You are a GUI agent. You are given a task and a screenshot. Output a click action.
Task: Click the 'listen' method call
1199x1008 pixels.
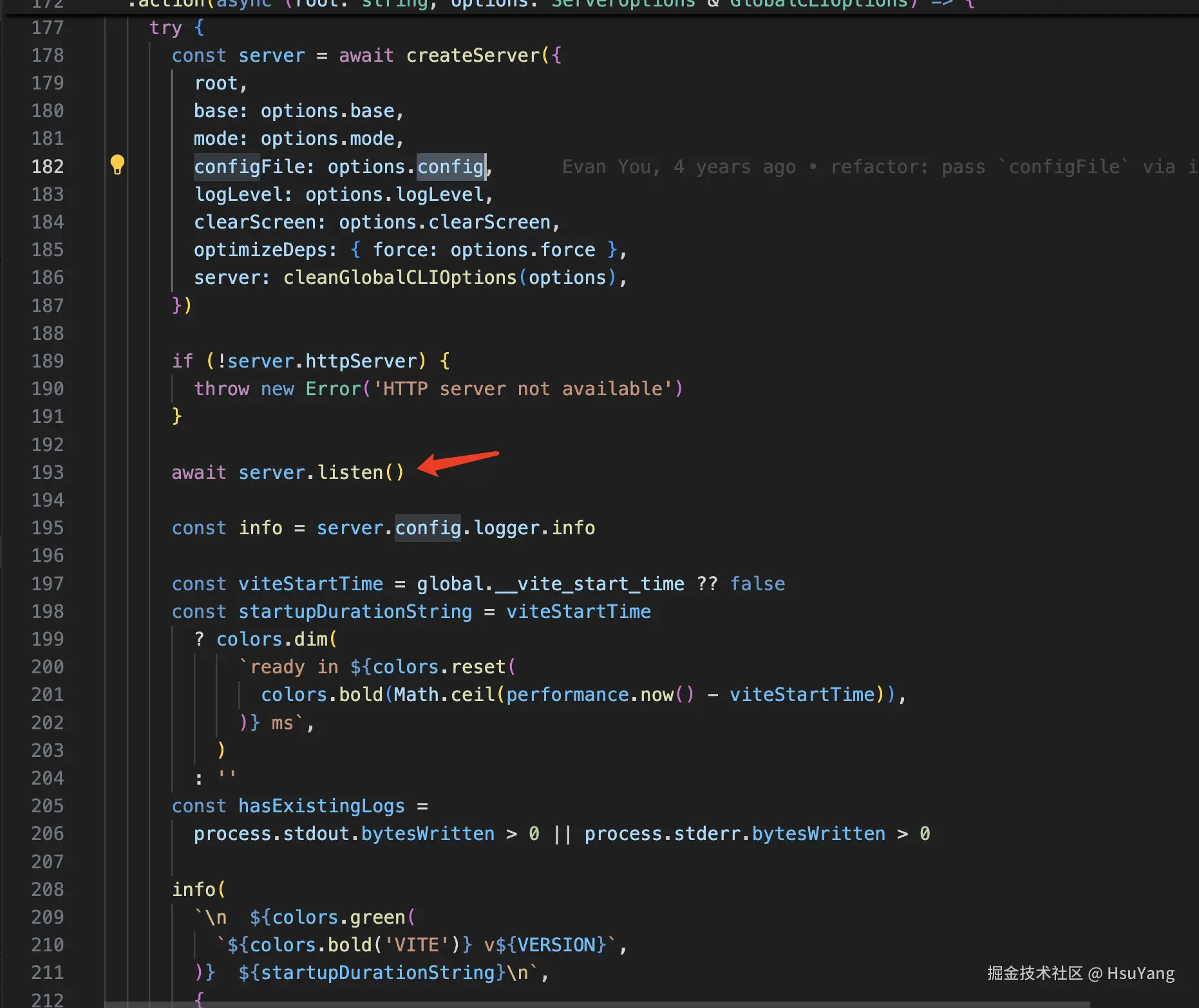[350, 472]
